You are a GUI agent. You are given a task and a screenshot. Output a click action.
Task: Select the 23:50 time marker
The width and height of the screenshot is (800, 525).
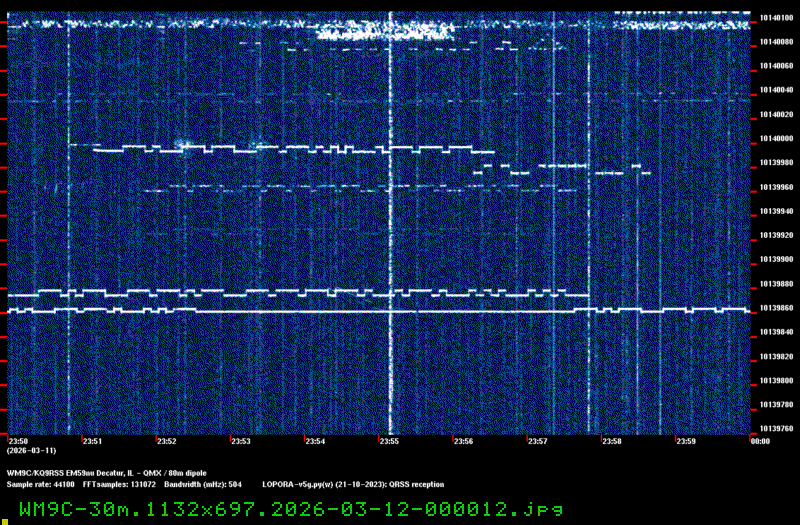[x=18, y=441]
